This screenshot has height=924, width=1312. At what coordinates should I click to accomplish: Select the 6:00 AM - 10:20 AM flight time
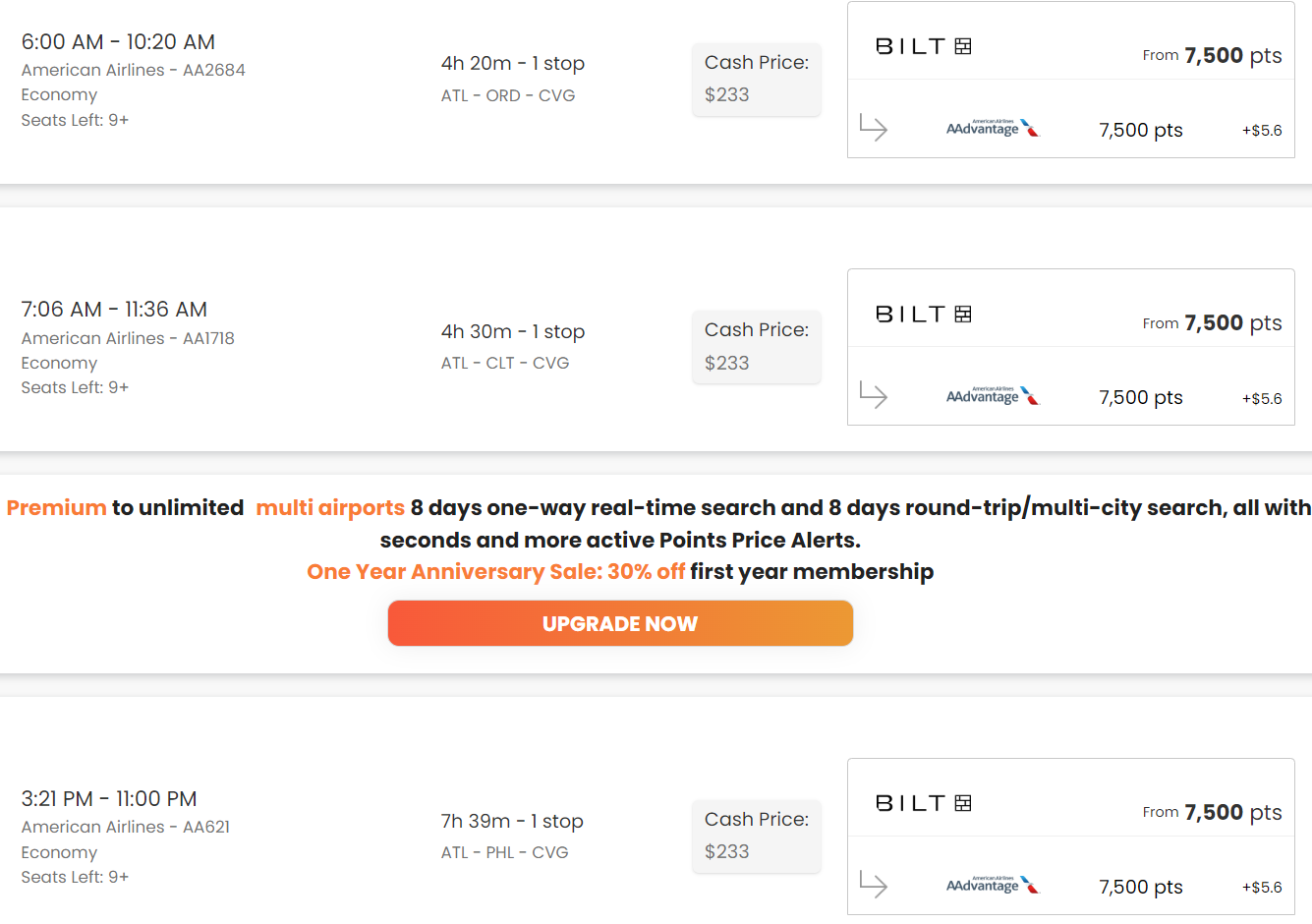tap(118, 42)
